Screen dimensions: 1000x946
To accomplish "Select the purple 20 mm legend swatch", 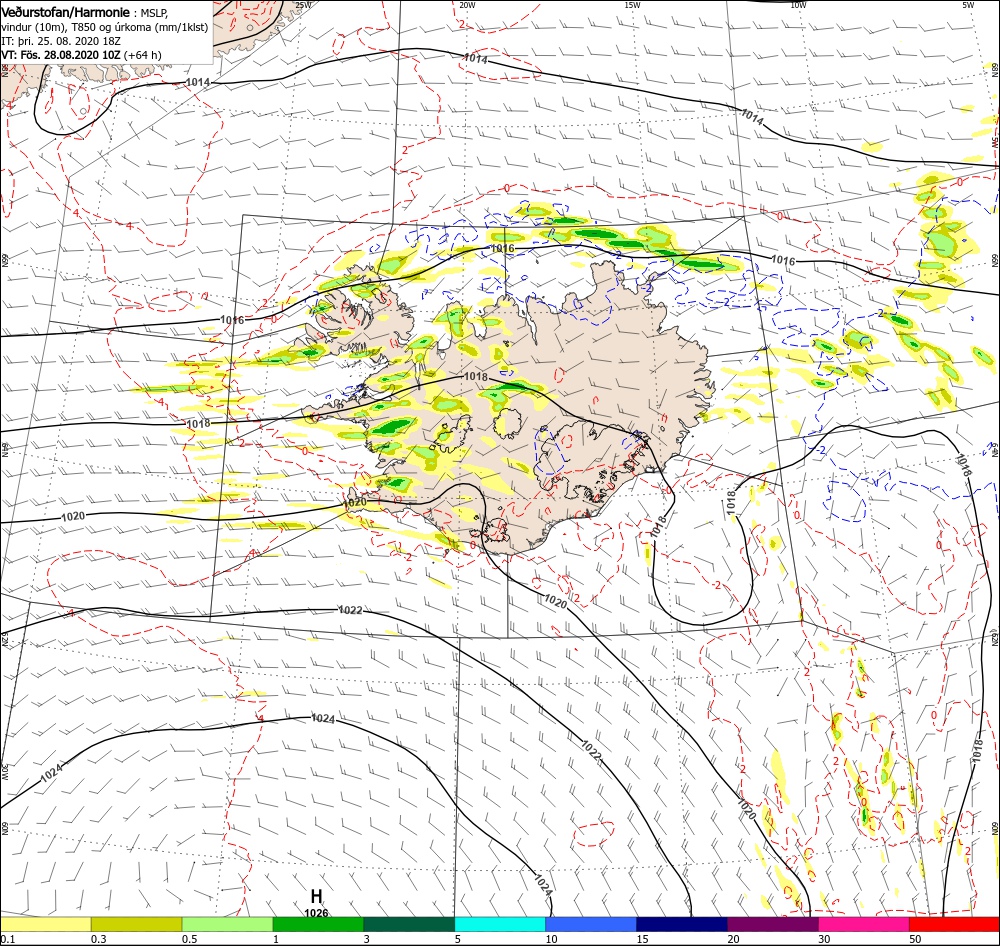I will click(773, 924).
